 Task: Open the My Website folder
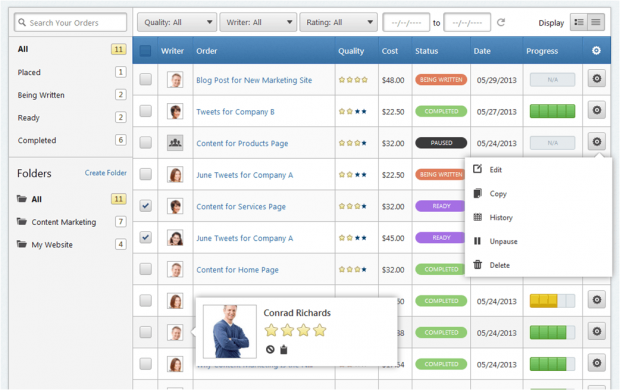coord(52,245)
